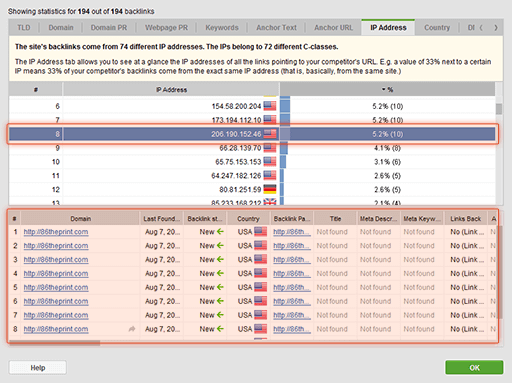The width and height of the screenshot is (512, 383).
Task: Select row with IP 65.75.153.153
Action: tap(252, 162)
